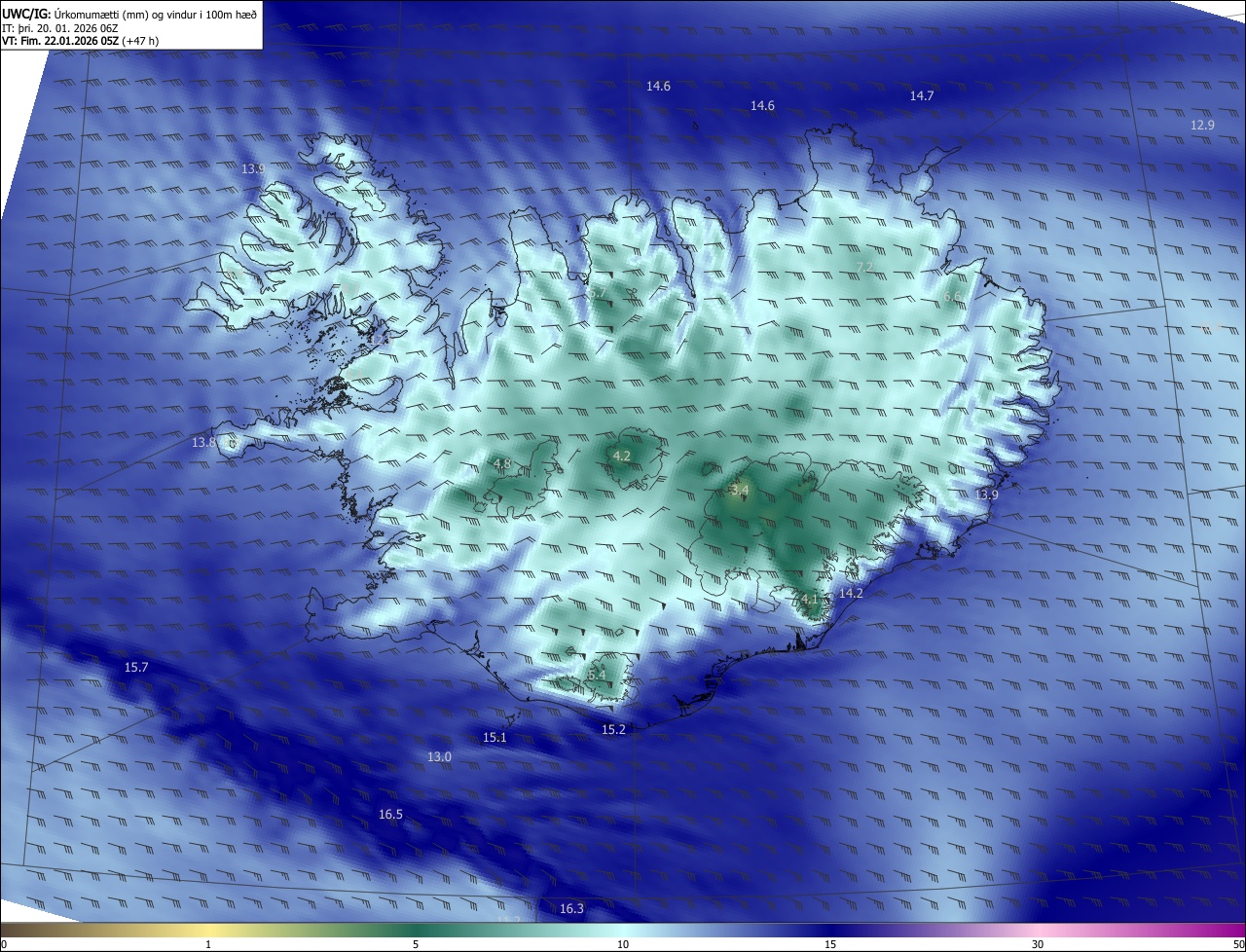Viewport: 1246px width, 952px height.
Task: Click the 4.1 value on the map
Action: point(810,599)
